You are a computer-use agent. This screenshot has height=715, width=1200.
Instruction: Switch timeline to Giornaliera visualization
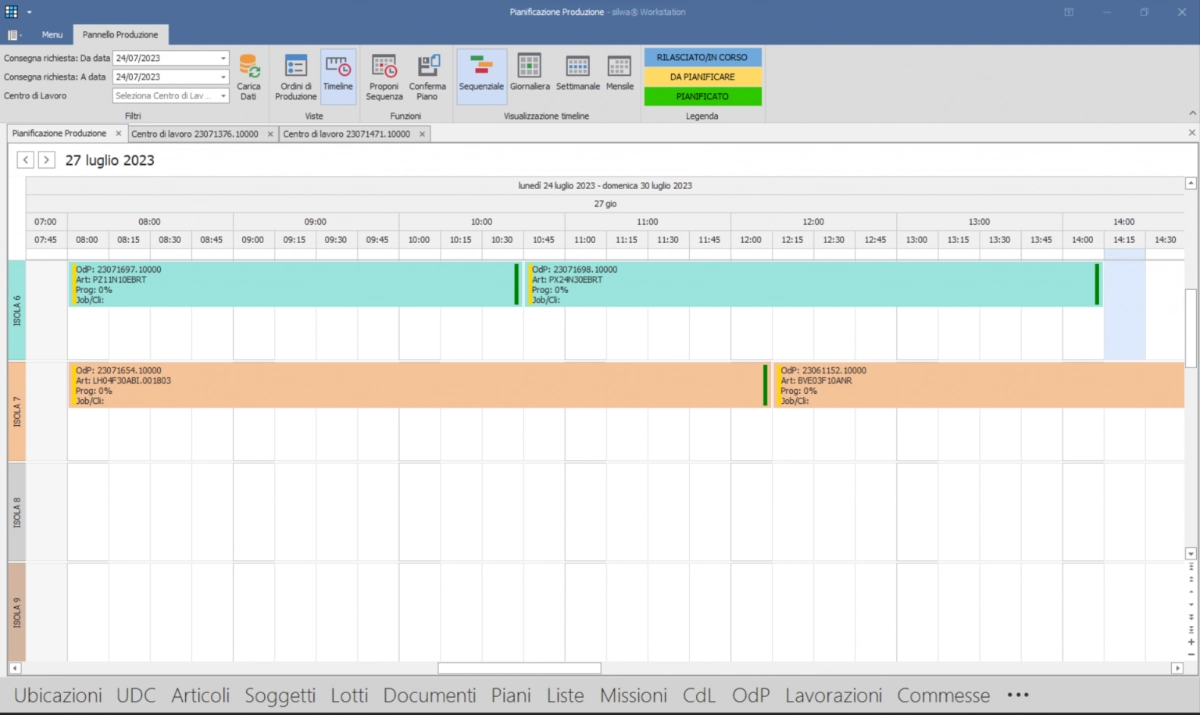point(529,75)
